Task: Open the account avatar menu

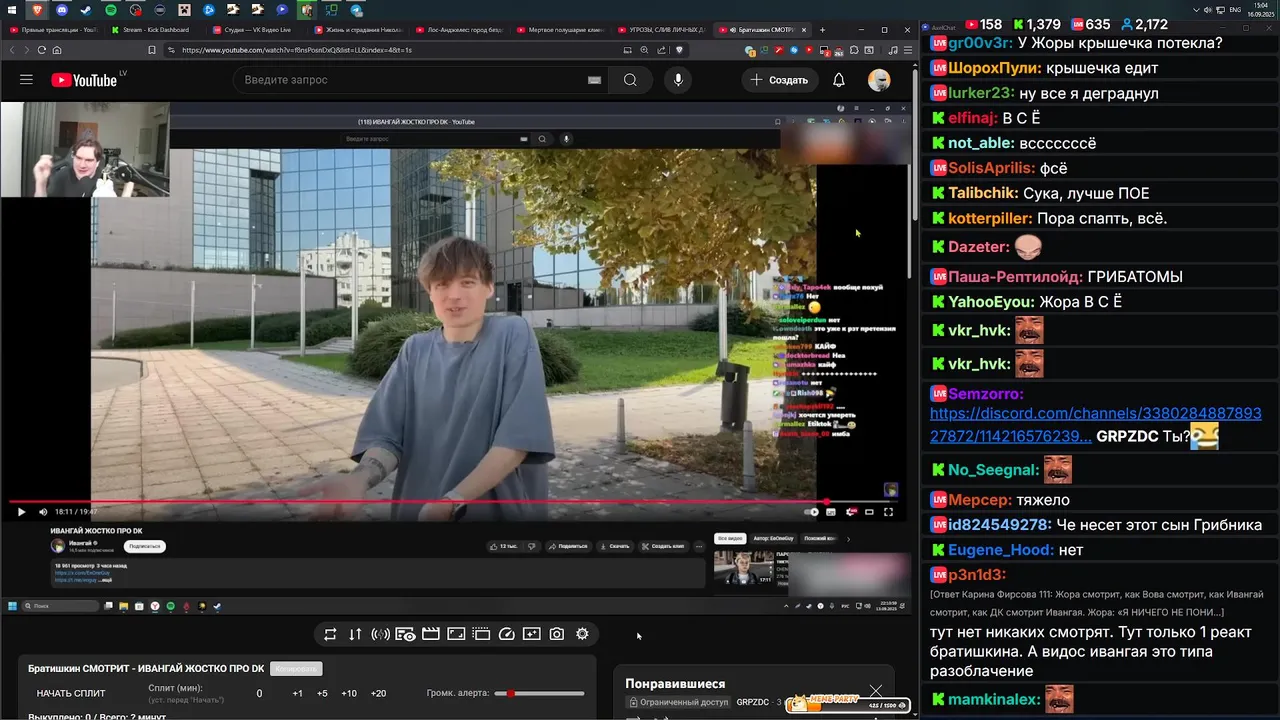Action: pyautogui.click(x=879, y=80)
